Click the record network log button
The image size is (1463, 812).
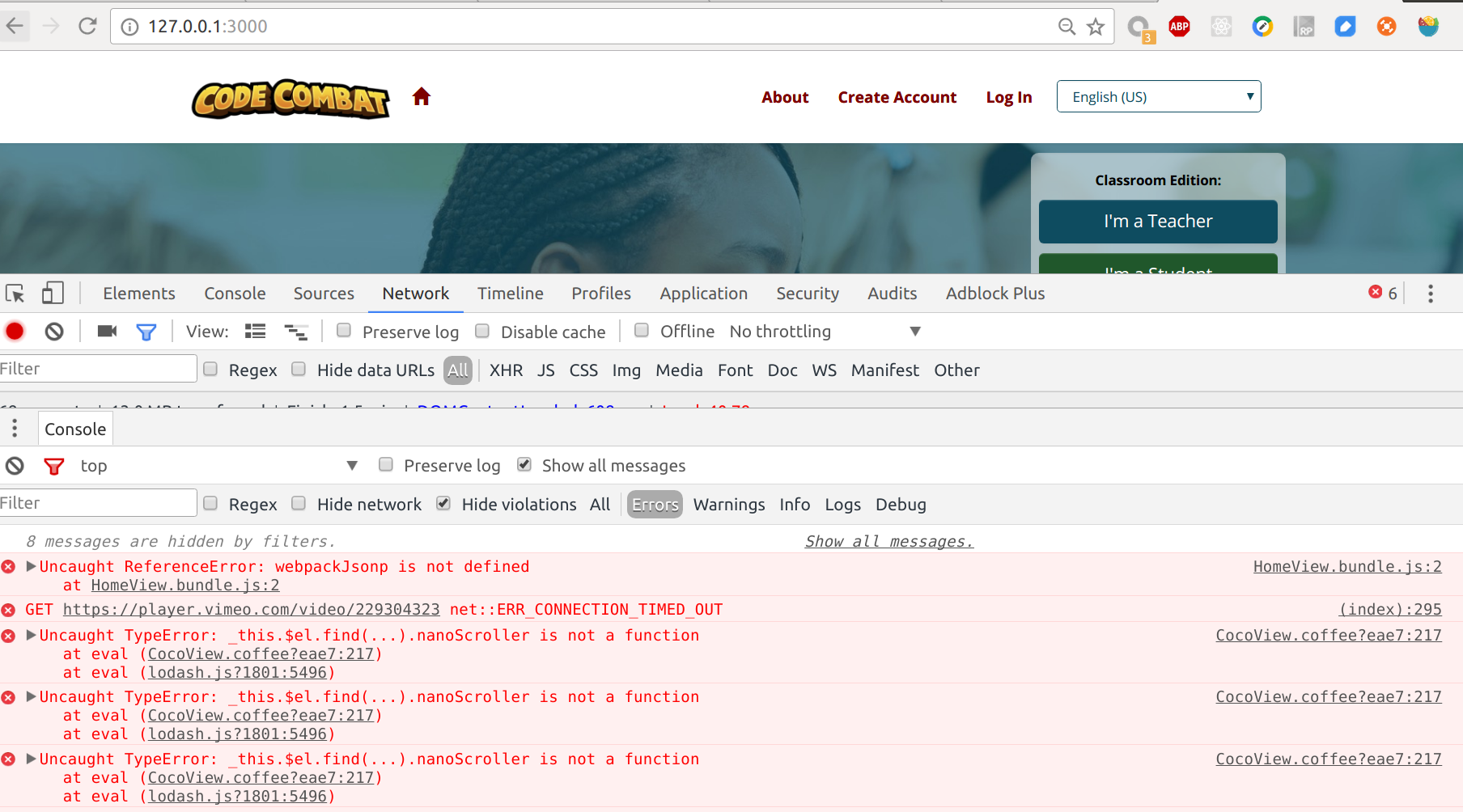15,331
